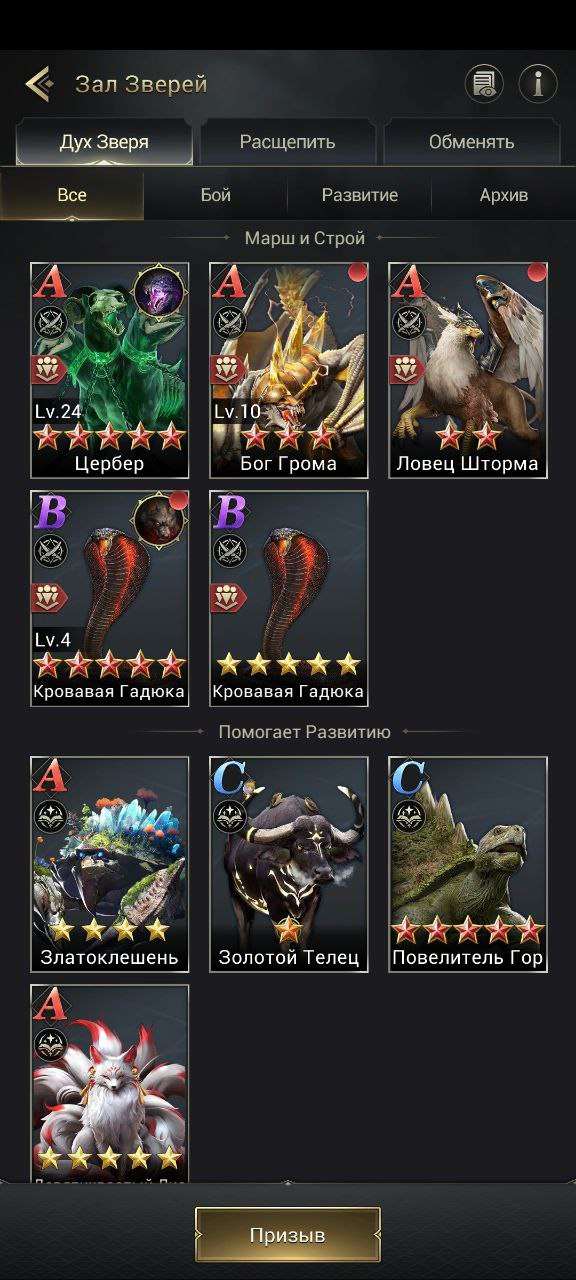Open the five-gold-star Кровавая Гадюка card
The image size is (576, 1280).
[288, 598]
